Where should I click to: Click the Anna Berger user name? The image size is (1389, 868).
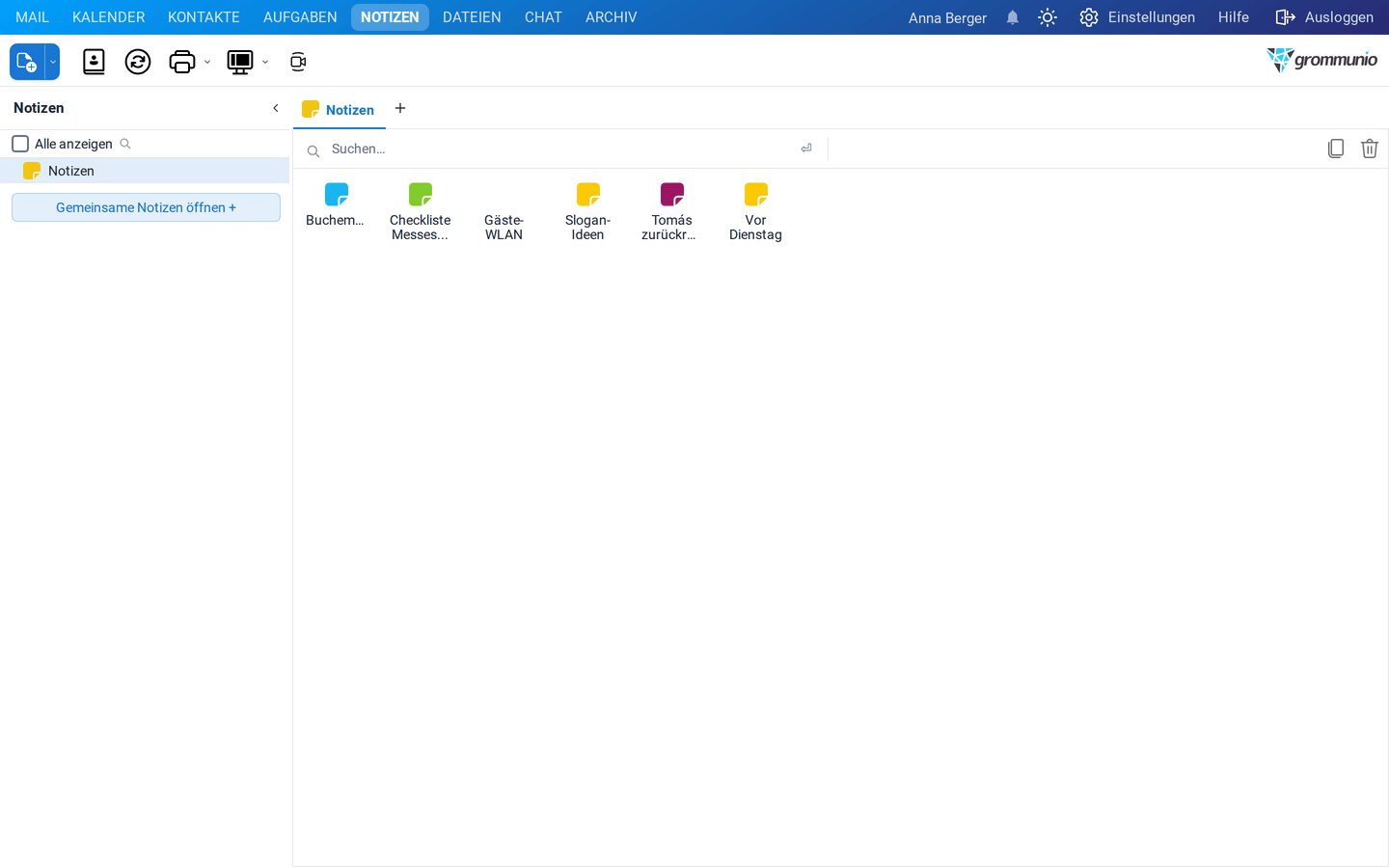[947, 17]
